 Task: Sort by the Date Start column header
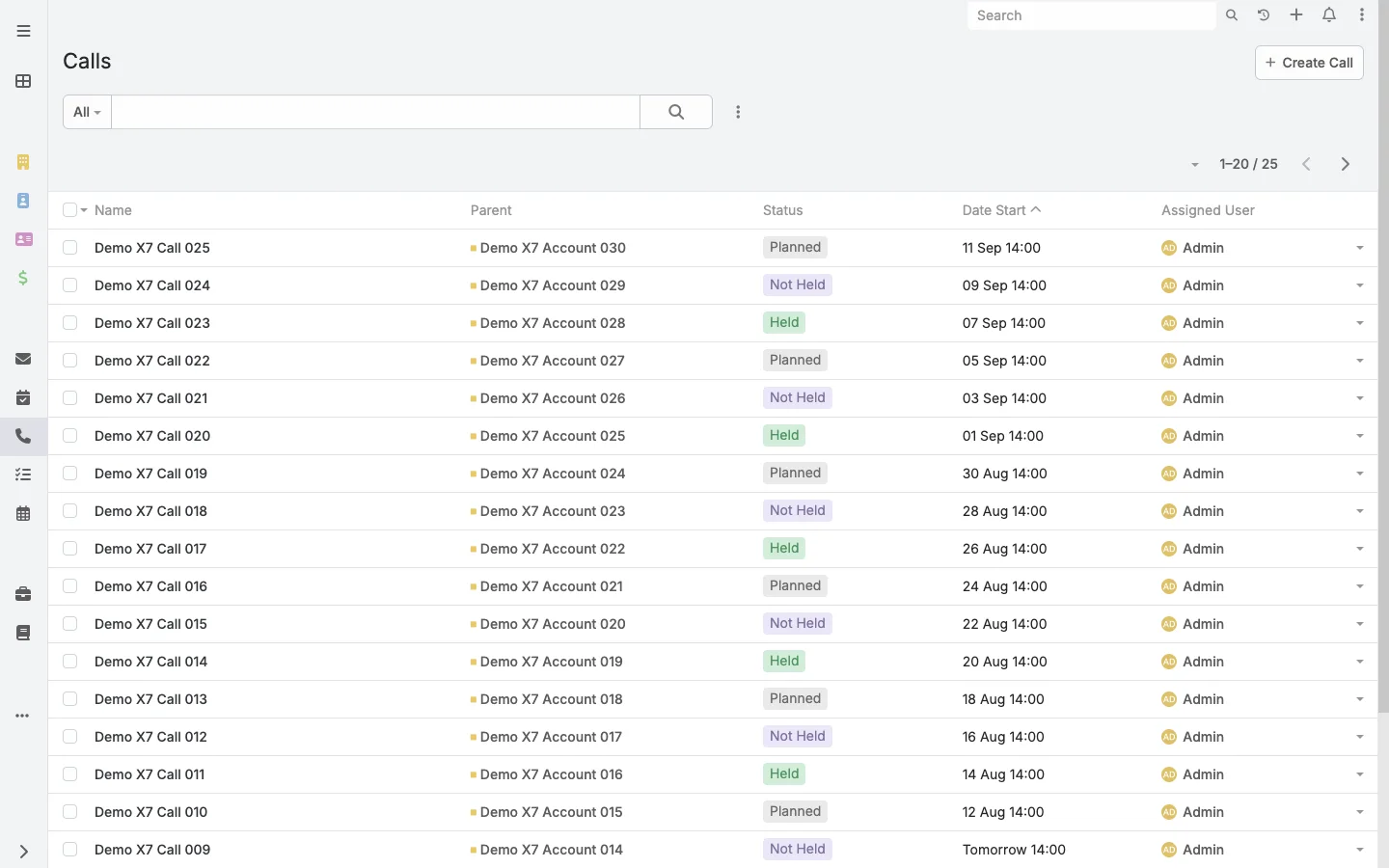click(x=994, y=210)
